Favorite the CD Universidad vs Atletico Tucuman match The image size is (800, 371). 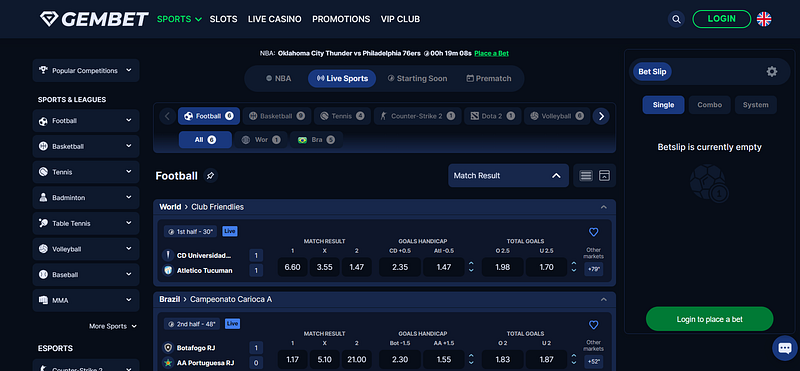coord(593,232)
